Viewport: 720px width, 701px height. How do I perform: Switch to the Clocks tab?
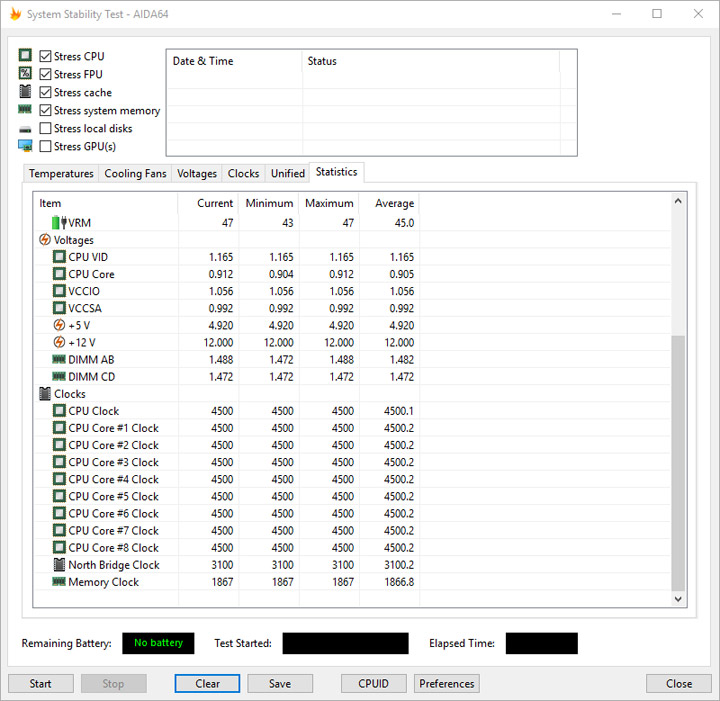pyautogui.click(x=243, y=174)
